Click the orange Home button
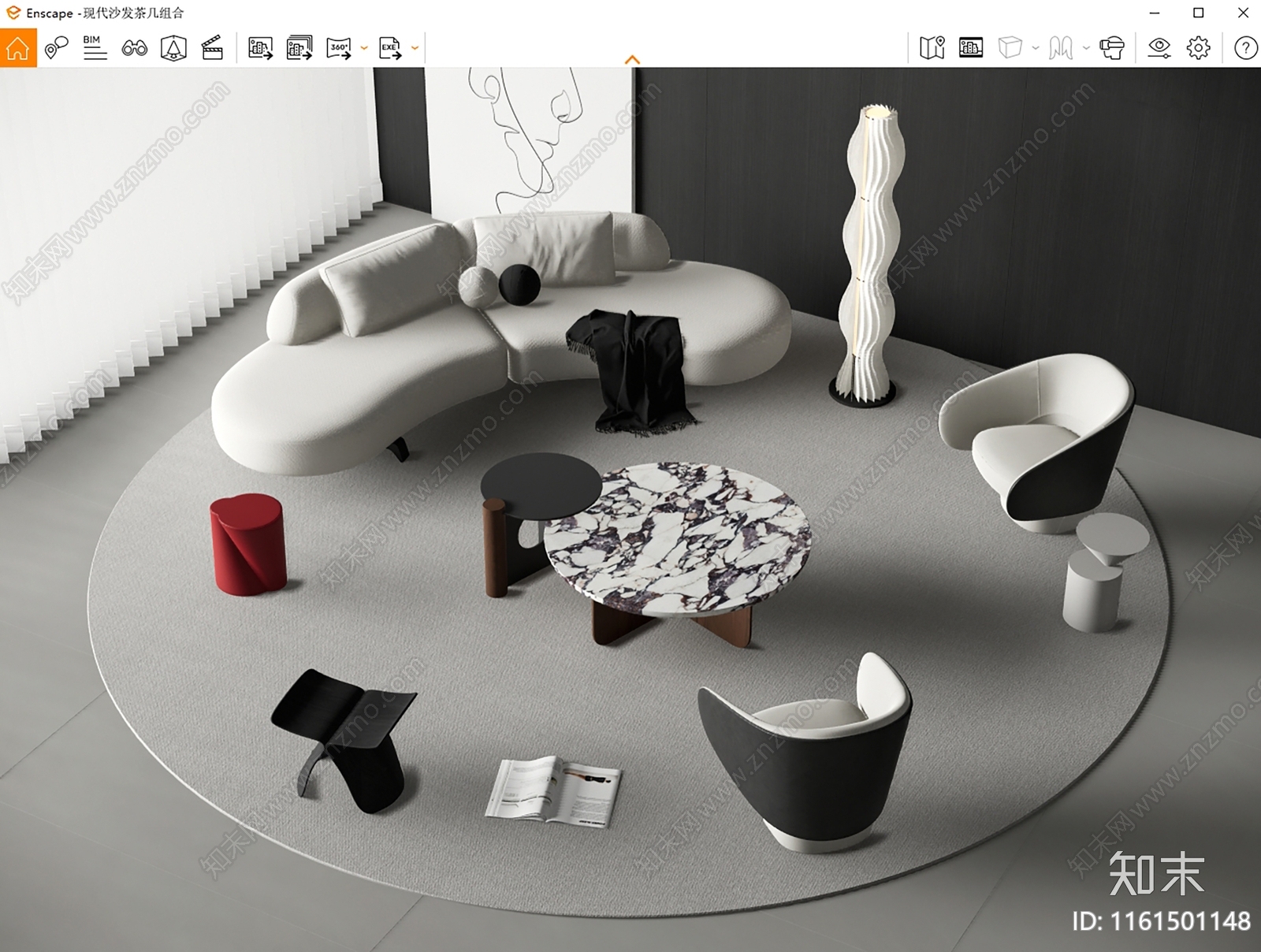The width and height of the screenshot is (1261, 952). click(x=18, y=48)
